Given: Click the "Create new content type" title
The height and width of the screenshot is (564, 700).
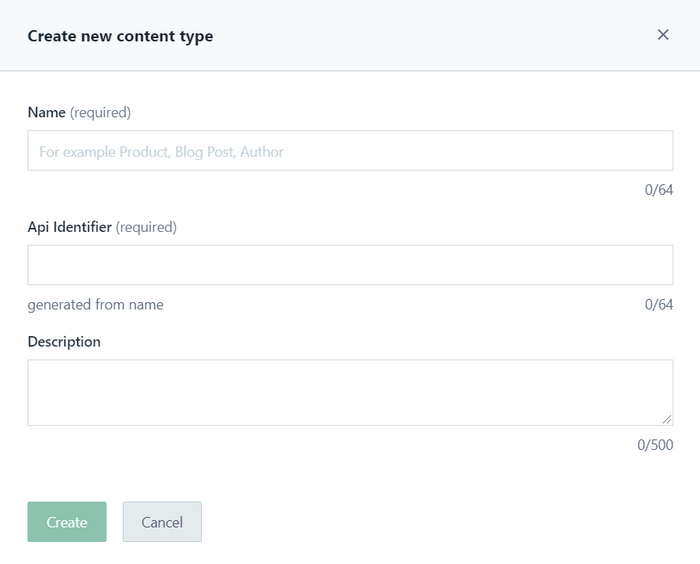Looking at the screenshot, I should click(120, 36).
